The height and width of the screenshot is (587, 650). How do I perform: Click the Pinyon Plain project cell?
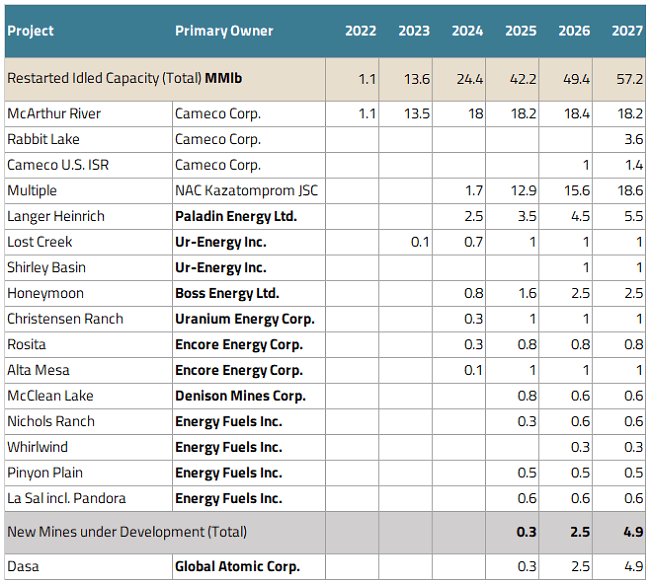[x=89, y=473]
